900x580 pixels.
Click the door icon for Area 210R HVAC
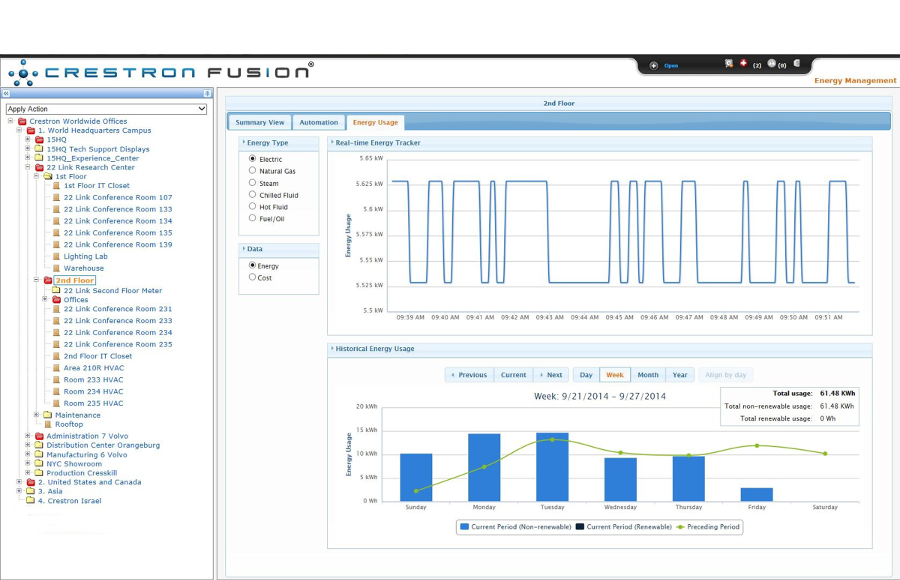tap(56, 368)
